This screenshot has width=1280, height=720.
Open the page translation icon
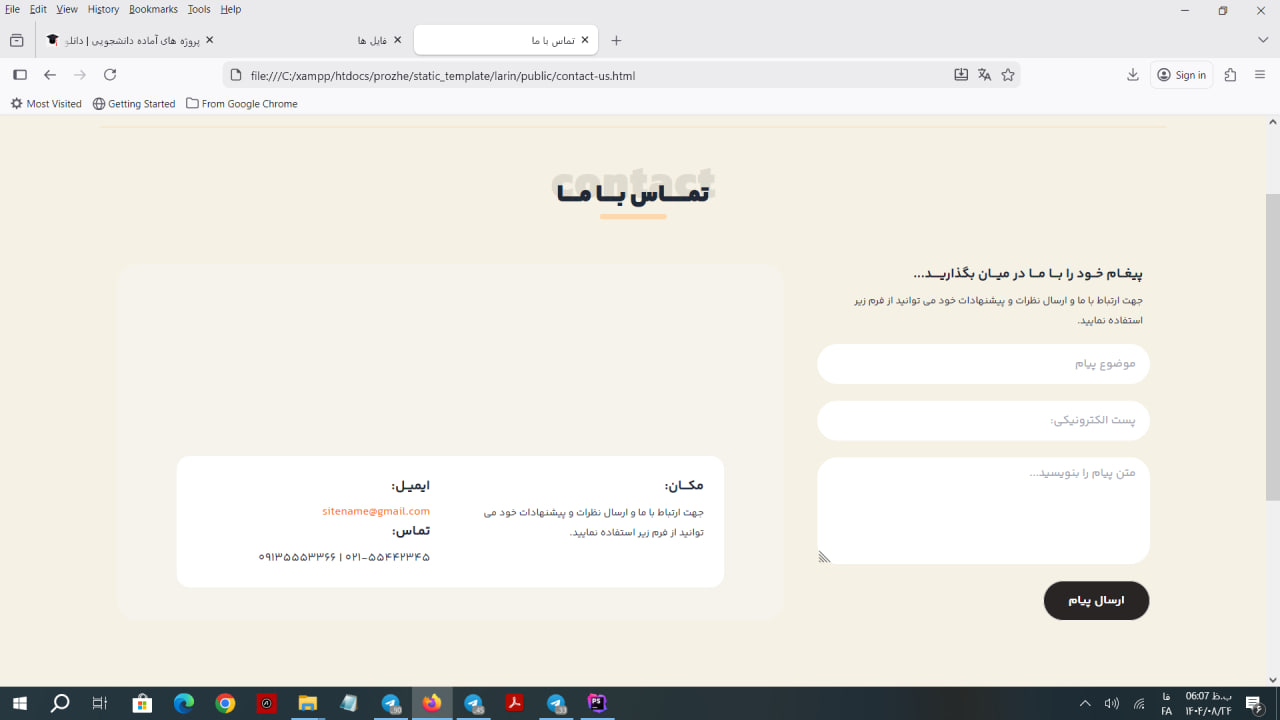pyautogui.click(x=984, y=75)
